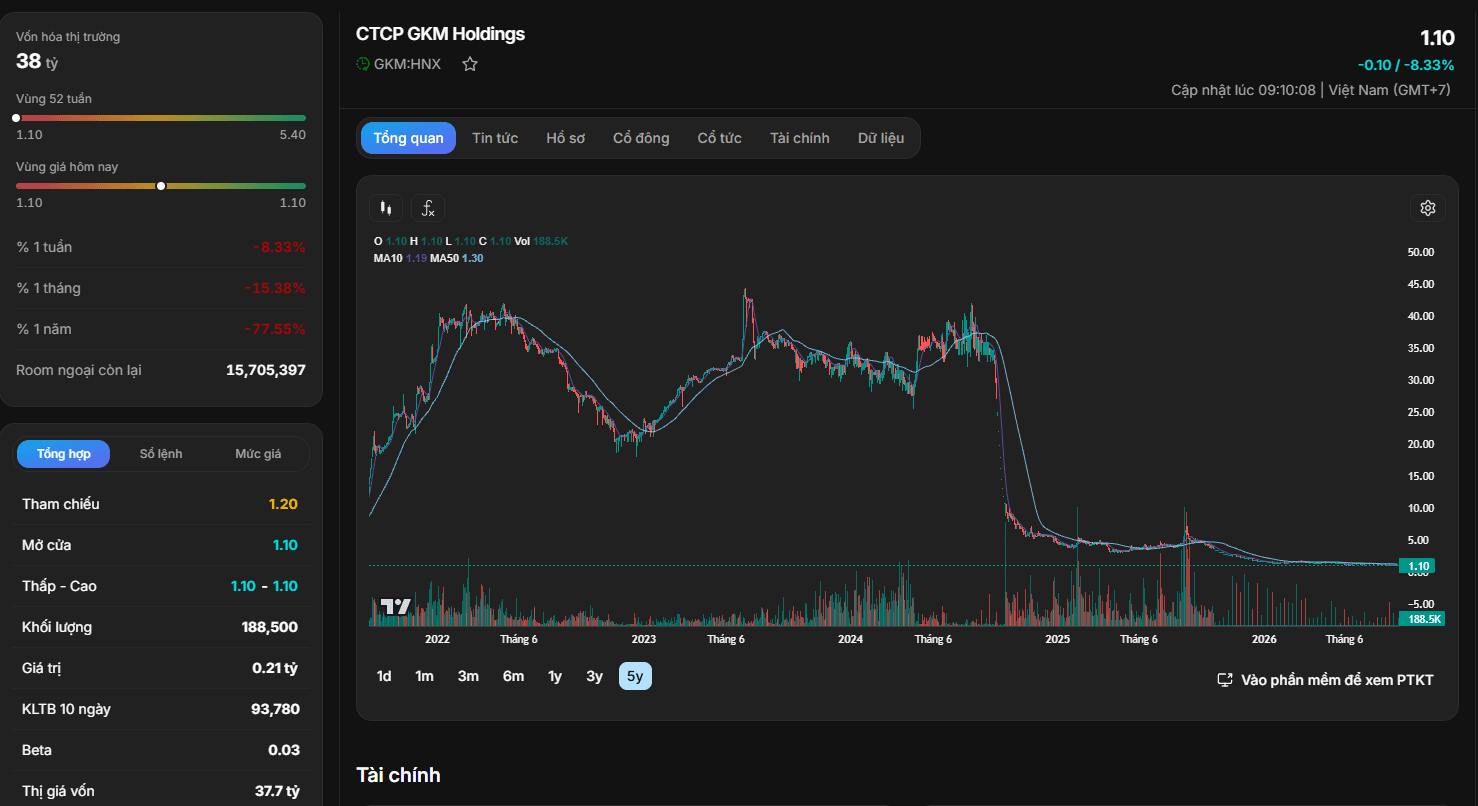The image size is (1478, 806).
Task: Click Thị giá vốn 37.7 tỷ value
Action: click(277, 791)
